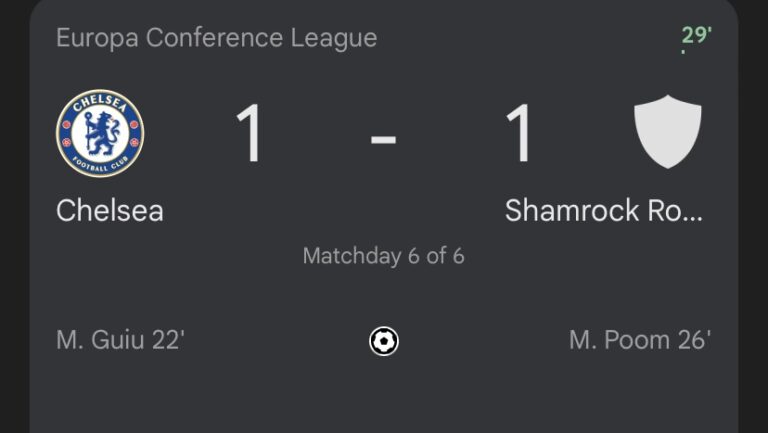Image resolution: width=768 pixels, height=433 pixels.
Task: Select the Shamrock Rovers placeholder shield
Action: (x=668, y=132)
